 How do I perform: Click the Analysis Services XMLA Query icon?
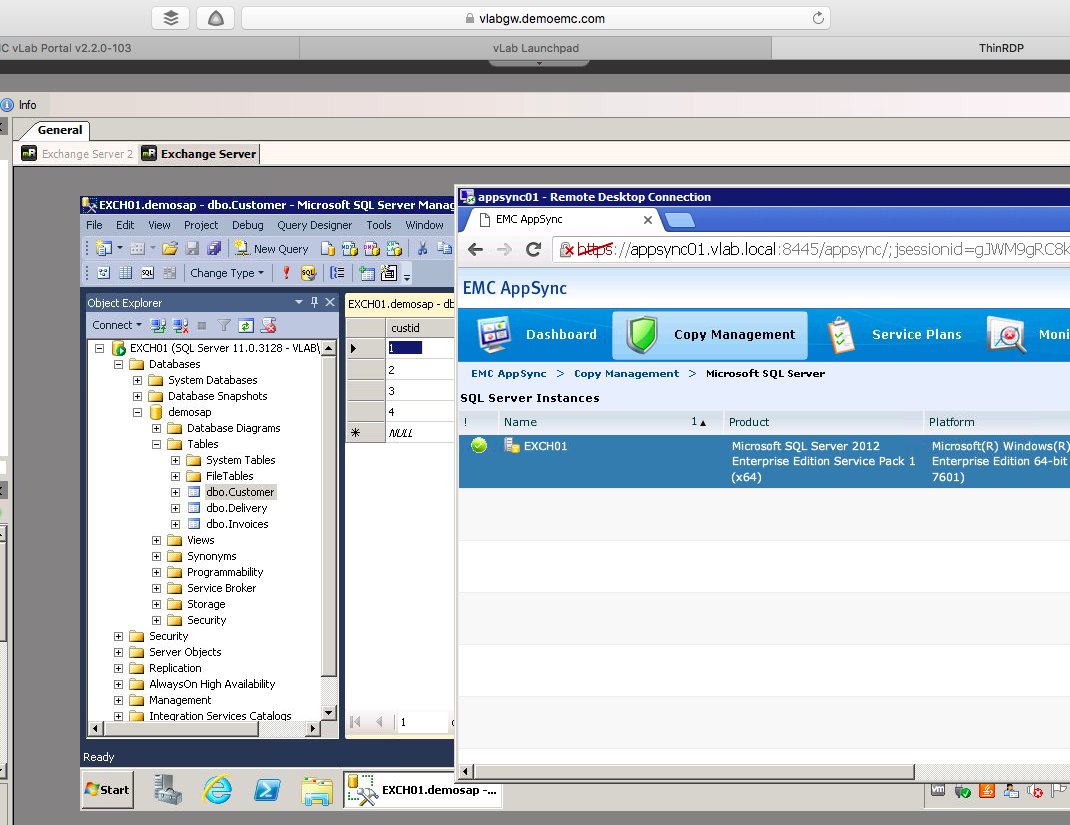(x=394, y=248)
